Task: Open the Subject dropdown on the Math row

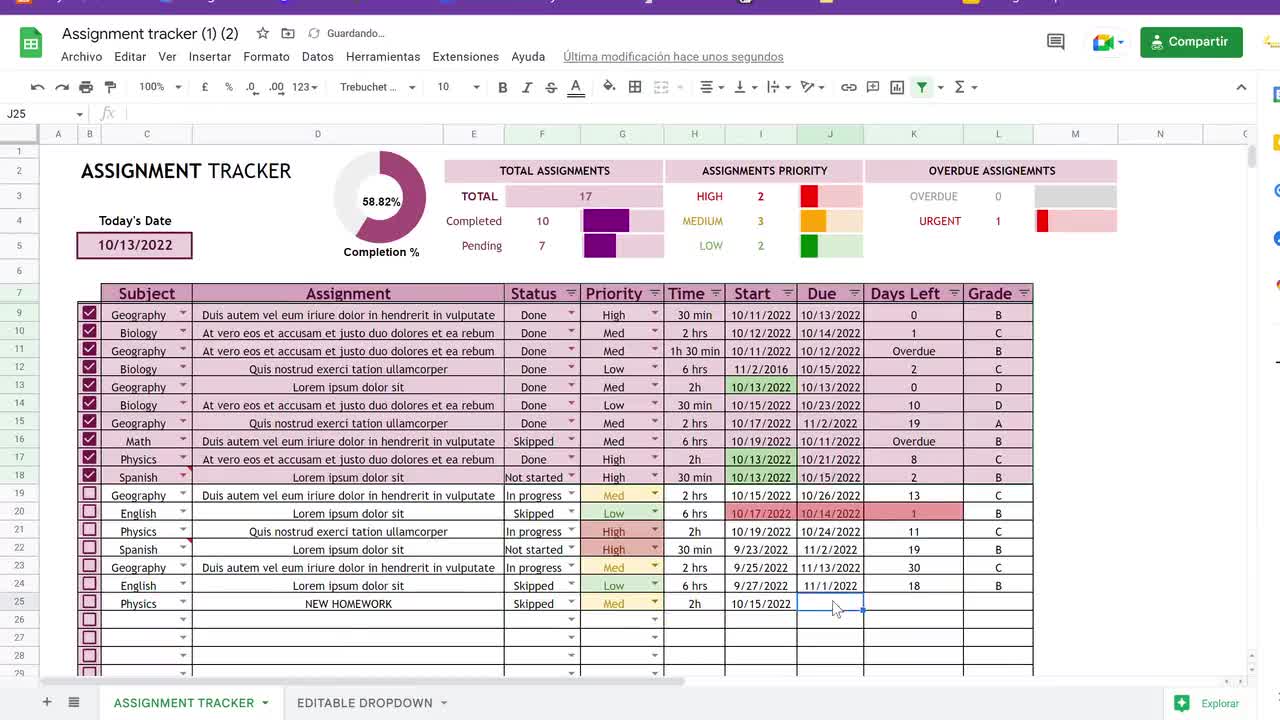Action: click(x=182, y=441)
